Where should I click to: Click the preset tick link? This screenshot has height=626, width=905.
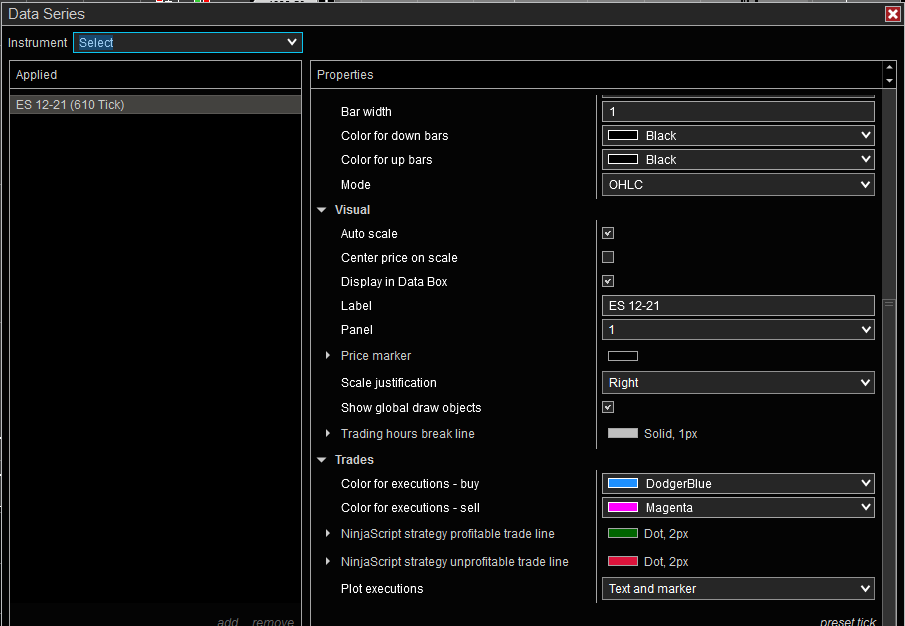847,621
